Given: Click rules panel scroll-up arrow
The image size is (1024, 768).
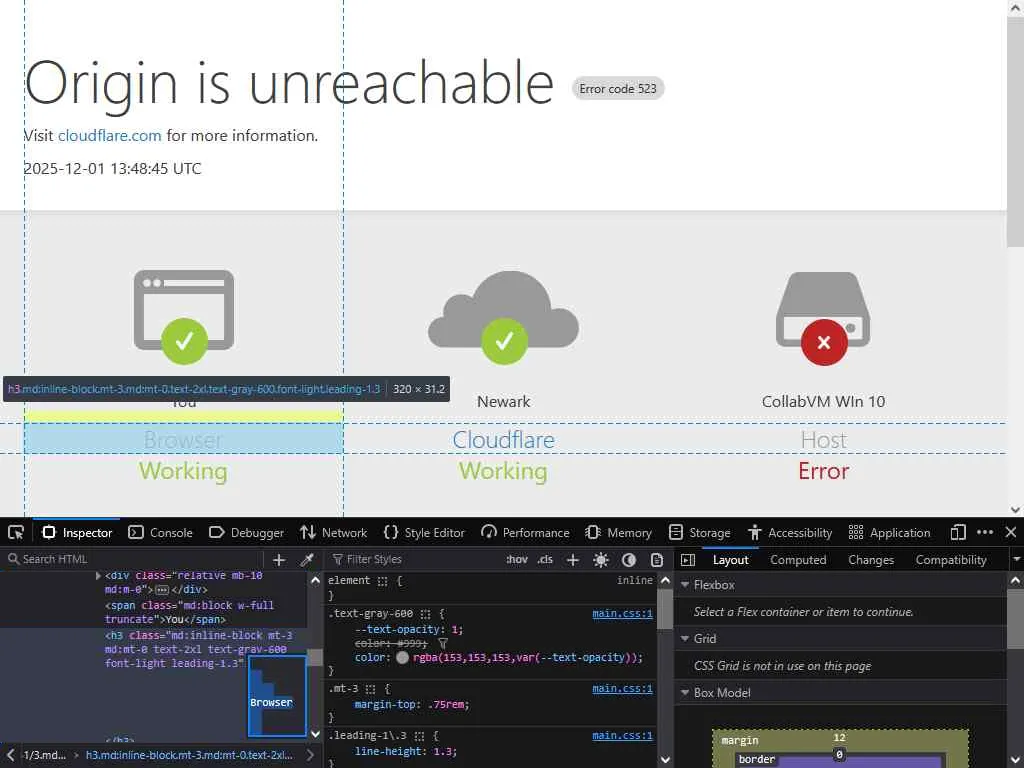Looking at the screenshot, I should click(665, 579).
